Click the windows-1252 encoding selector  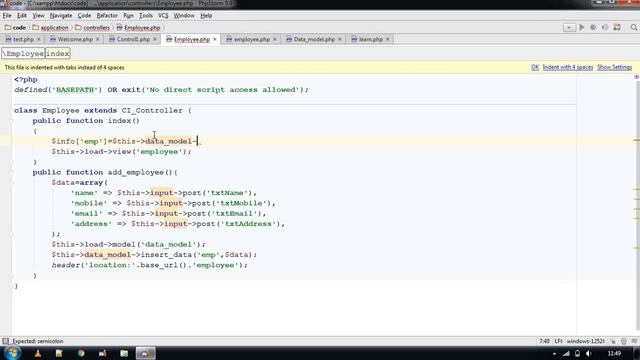tap(586, 341)
